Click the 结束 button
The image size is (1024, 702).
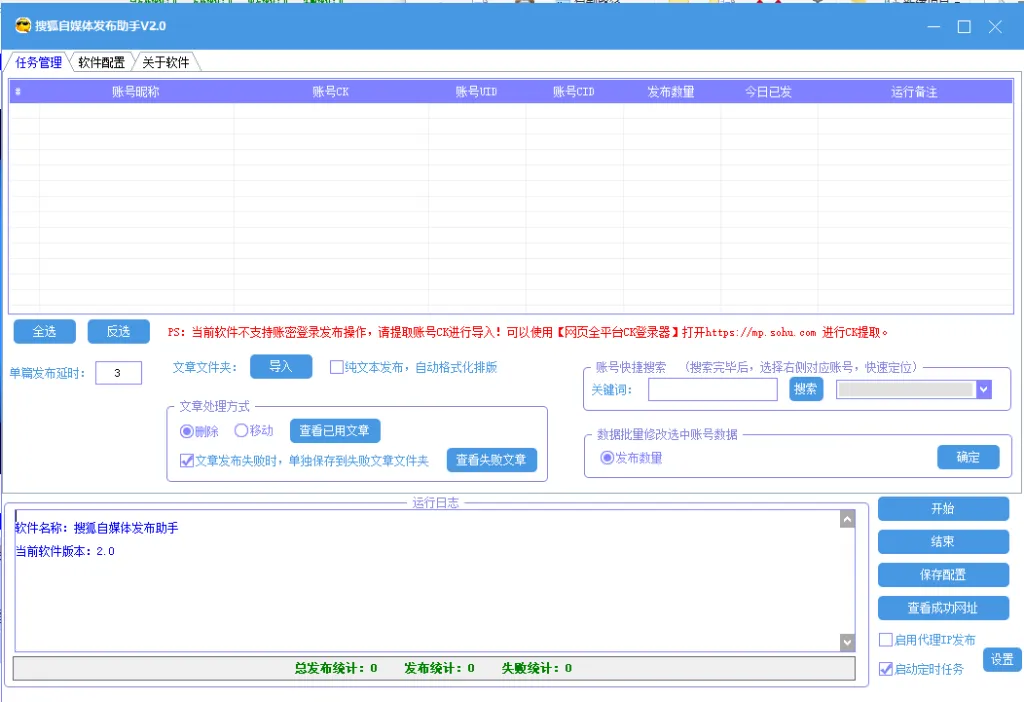coord(943,541)
